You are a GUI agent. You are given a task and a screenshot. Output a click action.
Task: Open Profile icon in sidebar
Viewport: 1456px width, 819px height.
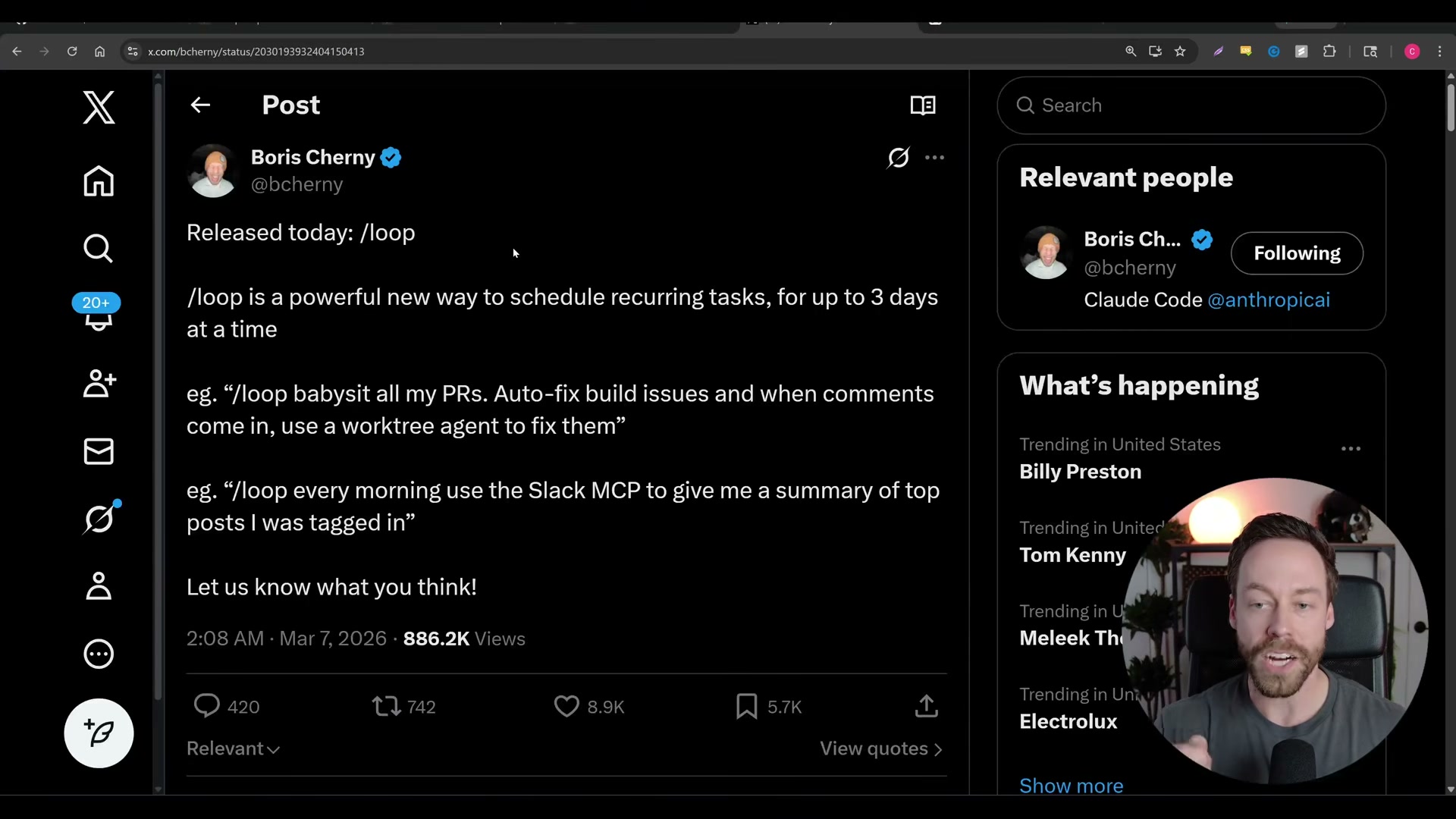99,586
